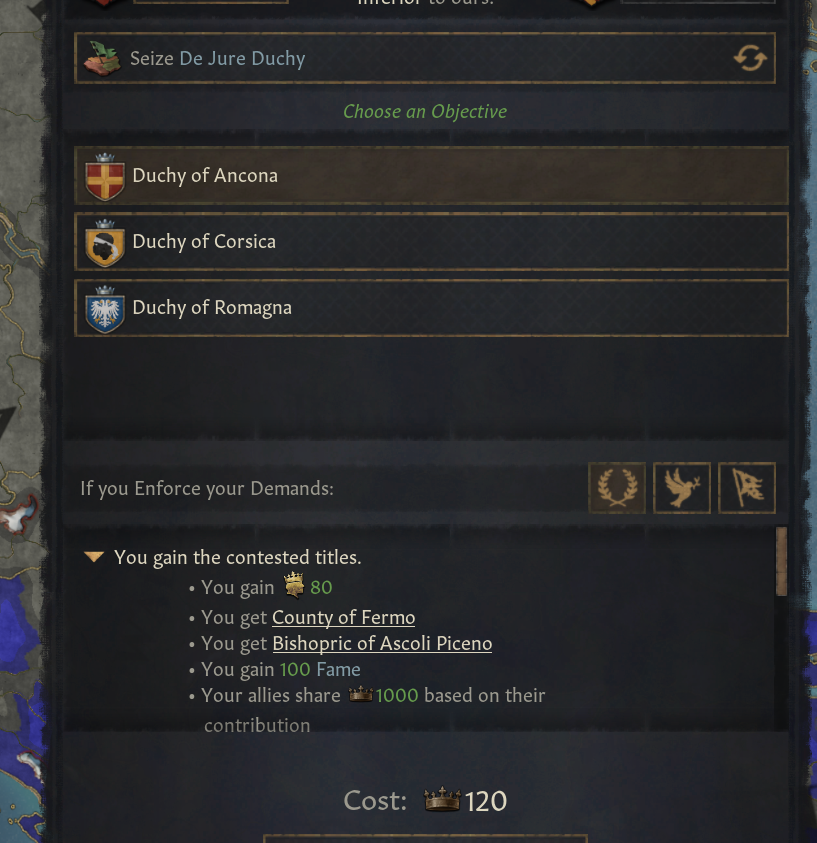Select Duchy of Romagna as war objective
Image resolution: width=817 pixels, height=843 pixels.
428,307
